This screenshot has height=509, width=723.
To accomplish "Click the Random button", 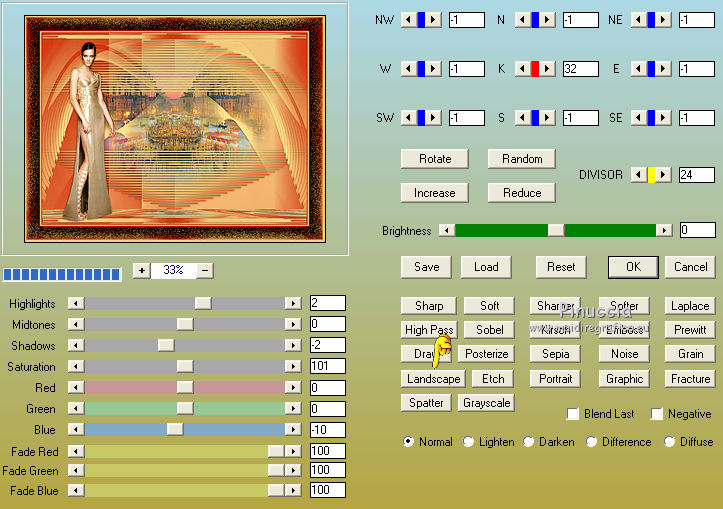I will click(522, 159).
